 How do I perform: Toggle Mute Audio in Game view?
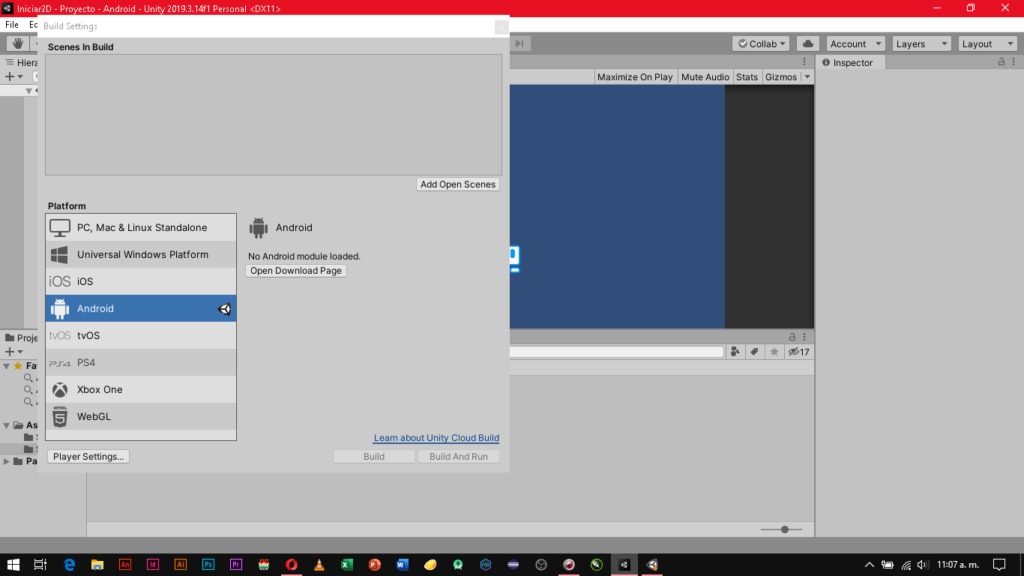coord(705,77)
